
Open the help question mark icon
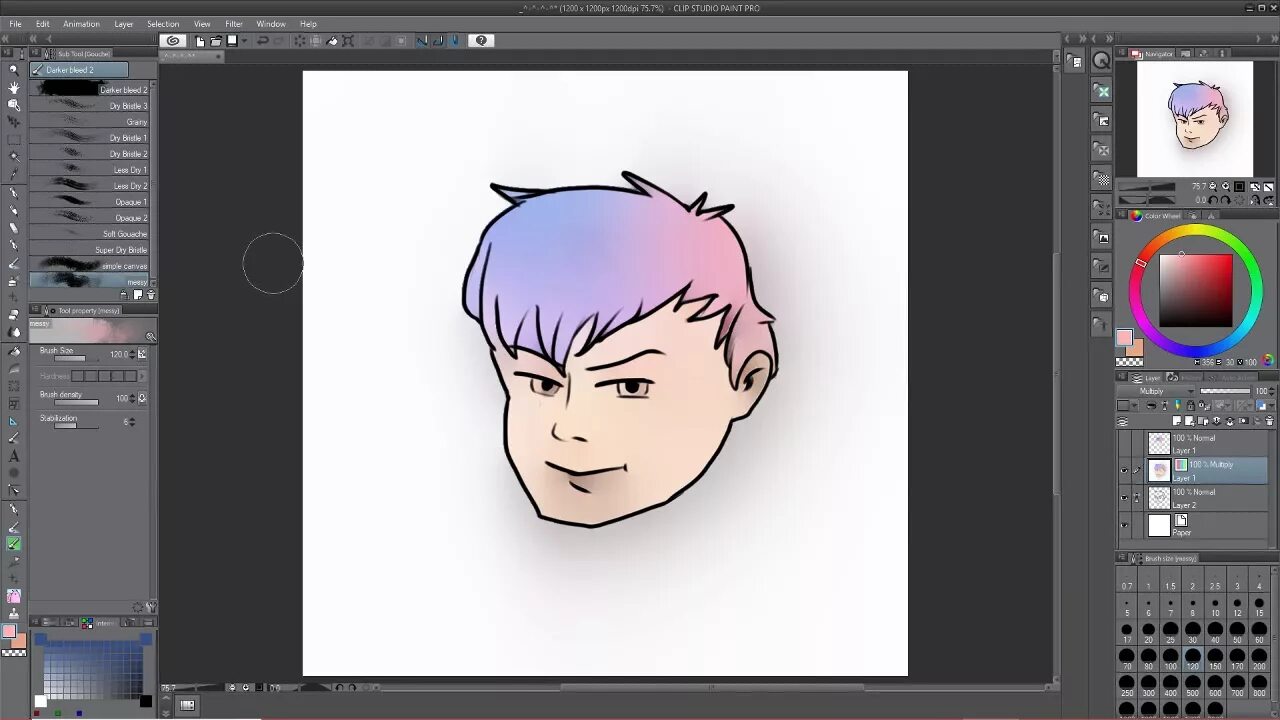[482, 41]
